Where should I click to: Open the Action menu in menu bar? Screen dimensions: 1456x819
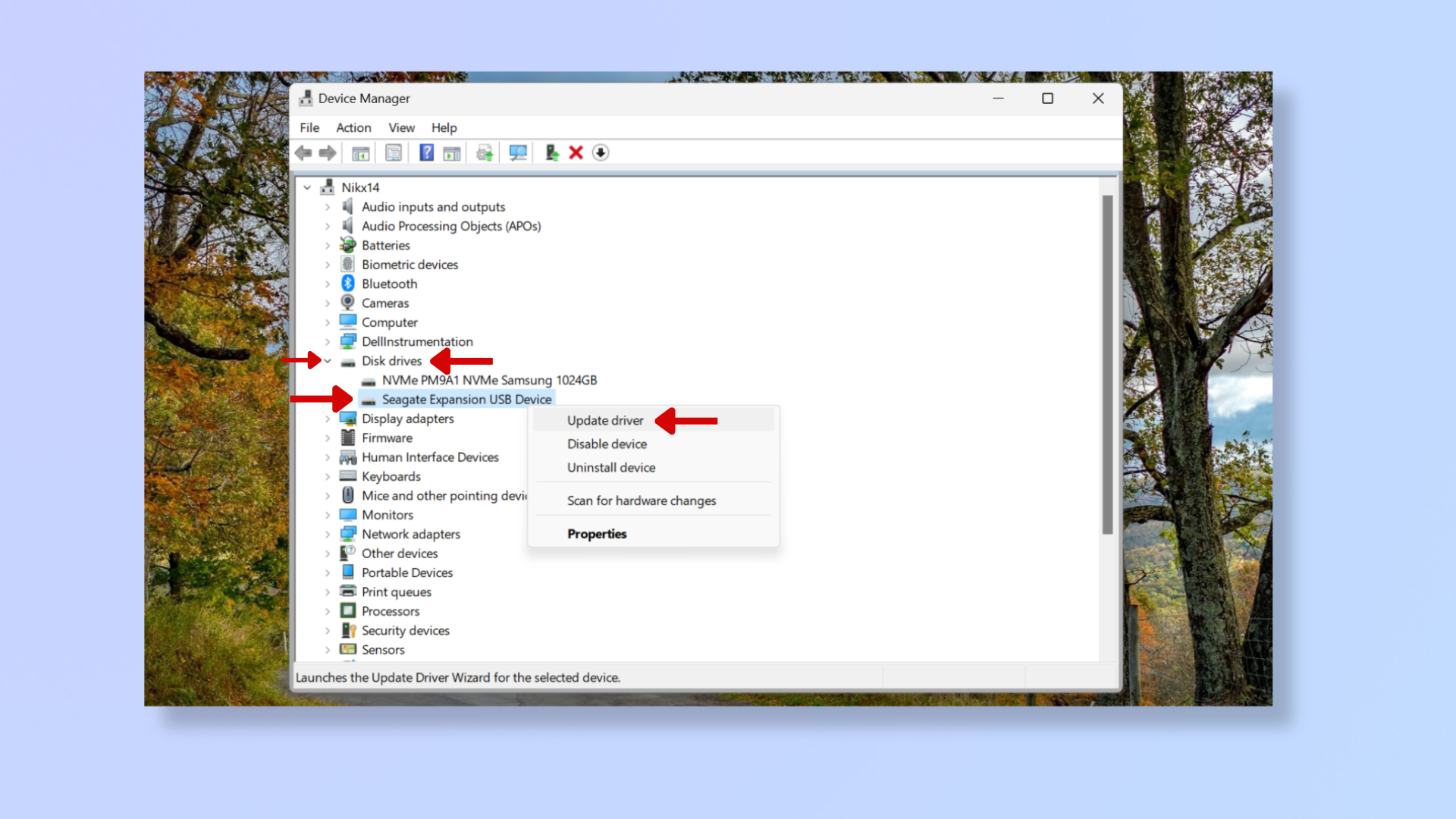[352, 127]
